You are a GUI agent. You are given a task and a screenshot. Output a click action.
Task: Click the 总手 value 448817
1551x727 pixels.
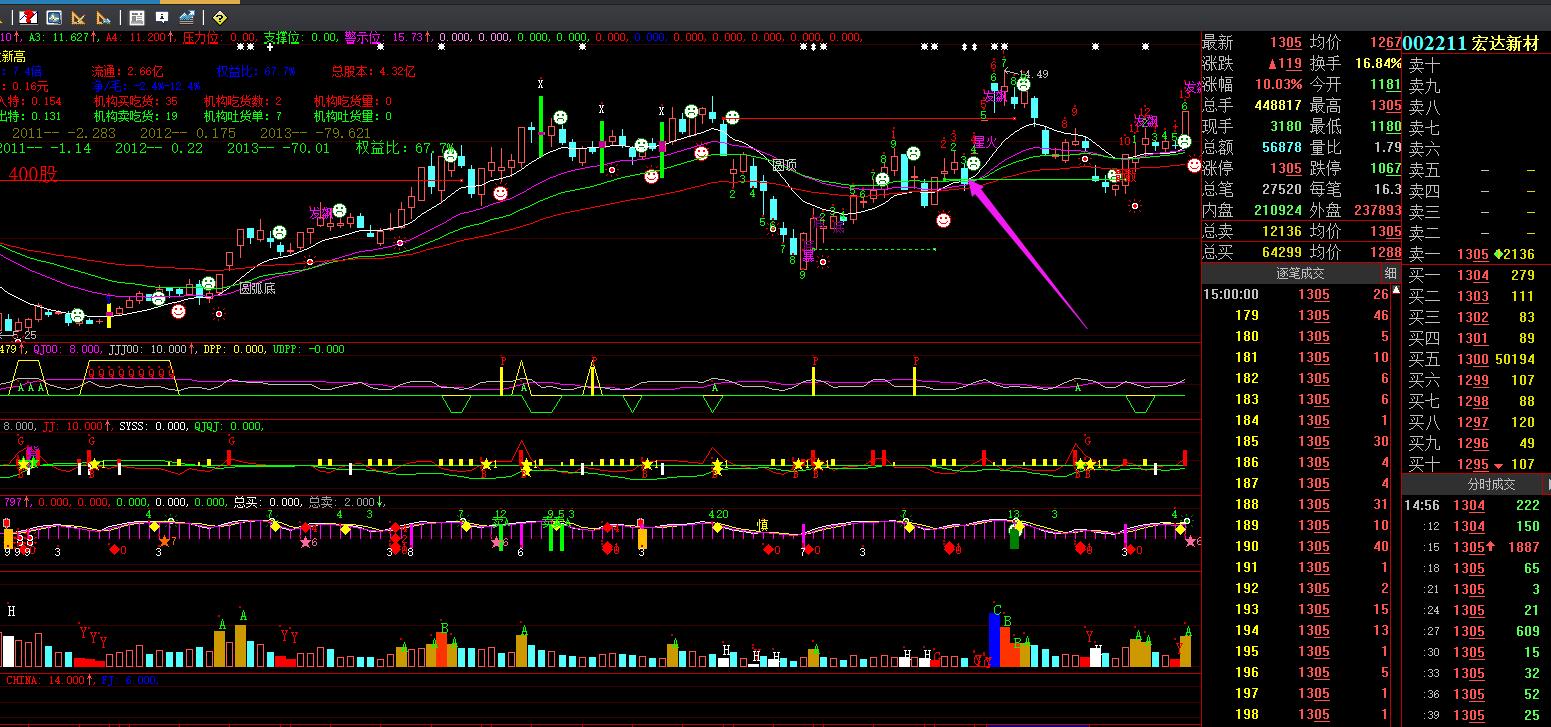(1277, 106)
